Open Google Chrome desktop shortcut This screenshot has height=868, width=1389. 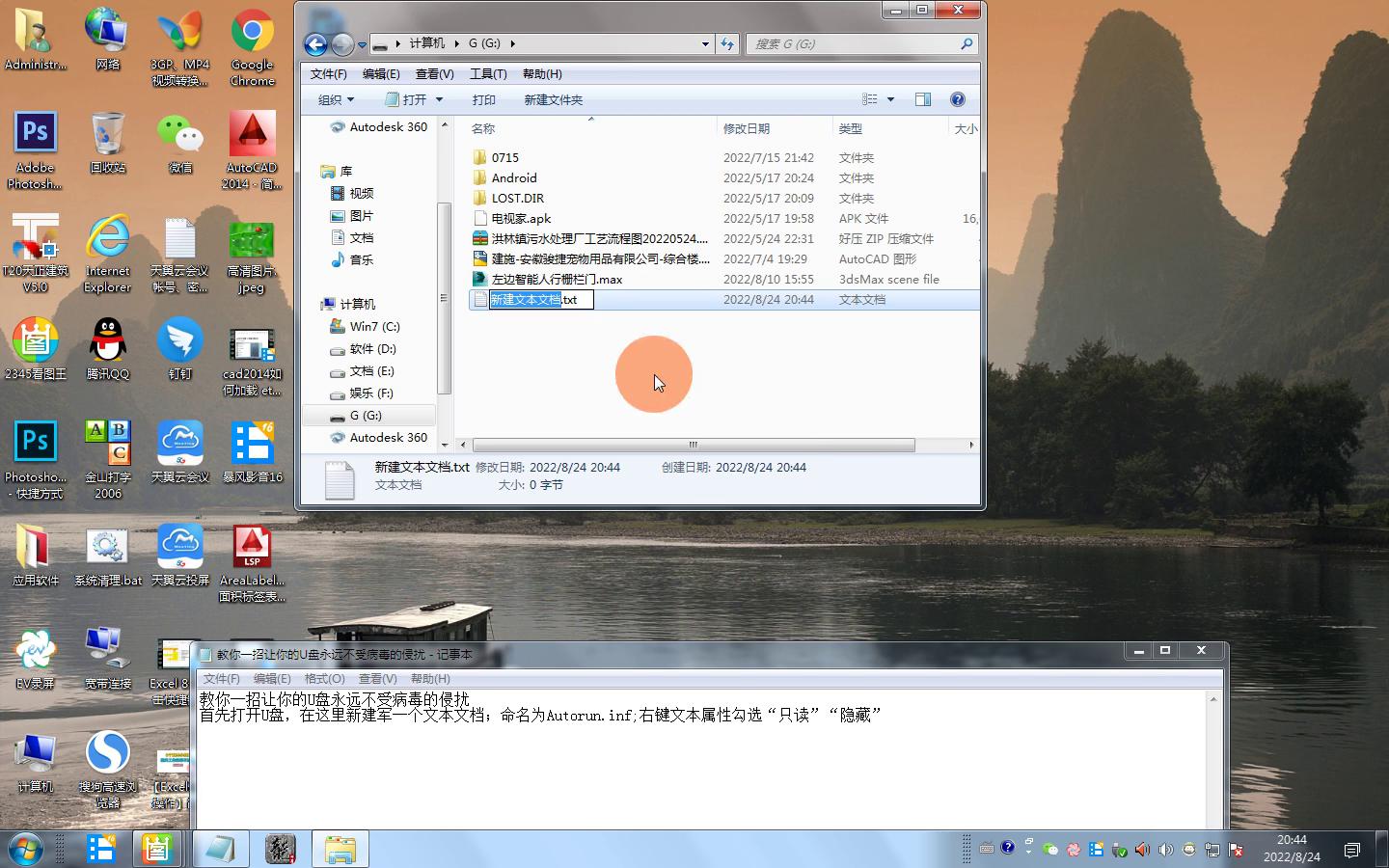(x=252, y=48)
